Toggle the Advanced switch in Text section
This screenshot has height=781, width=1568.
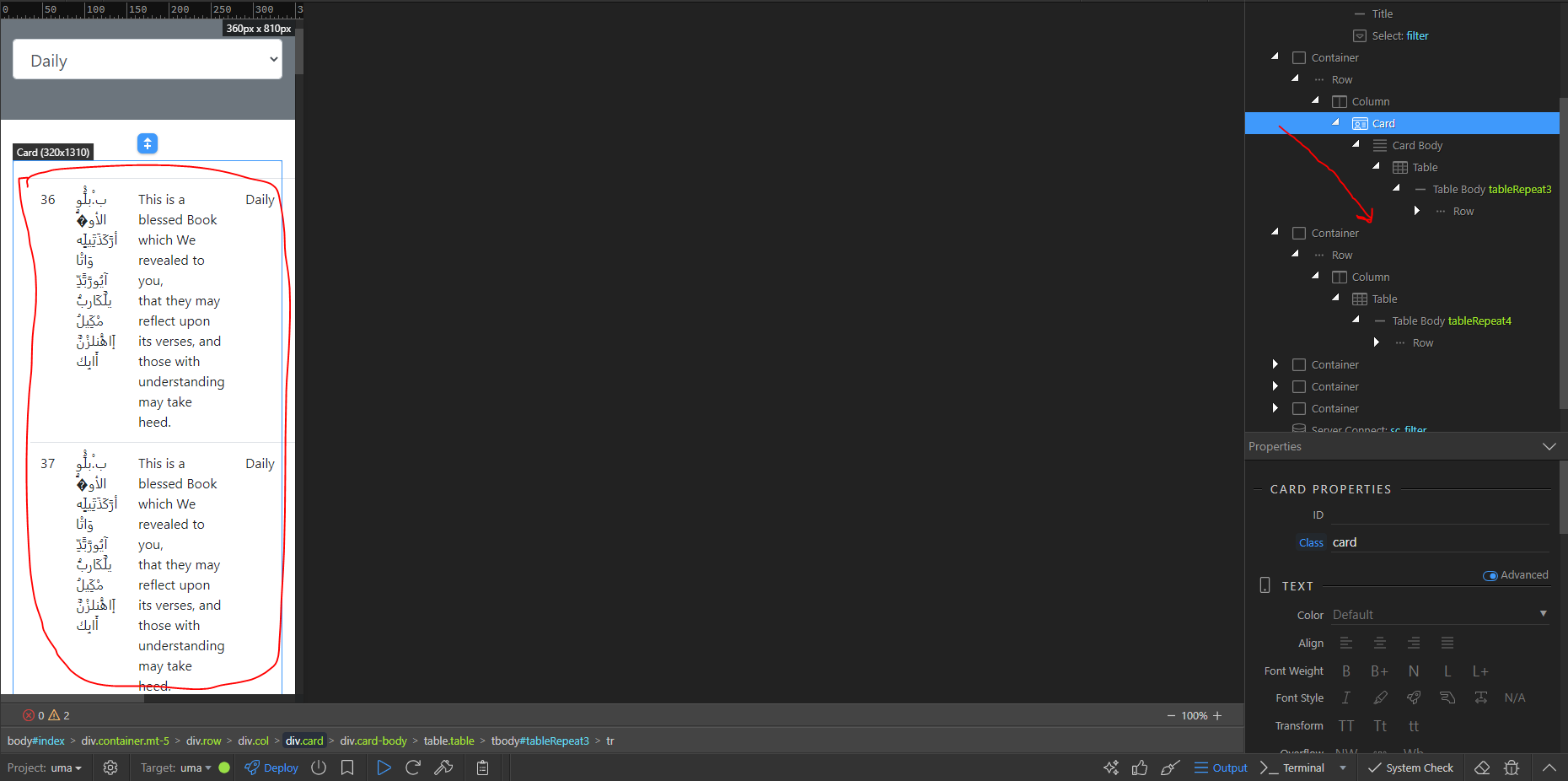click(x=1490, y=575)
